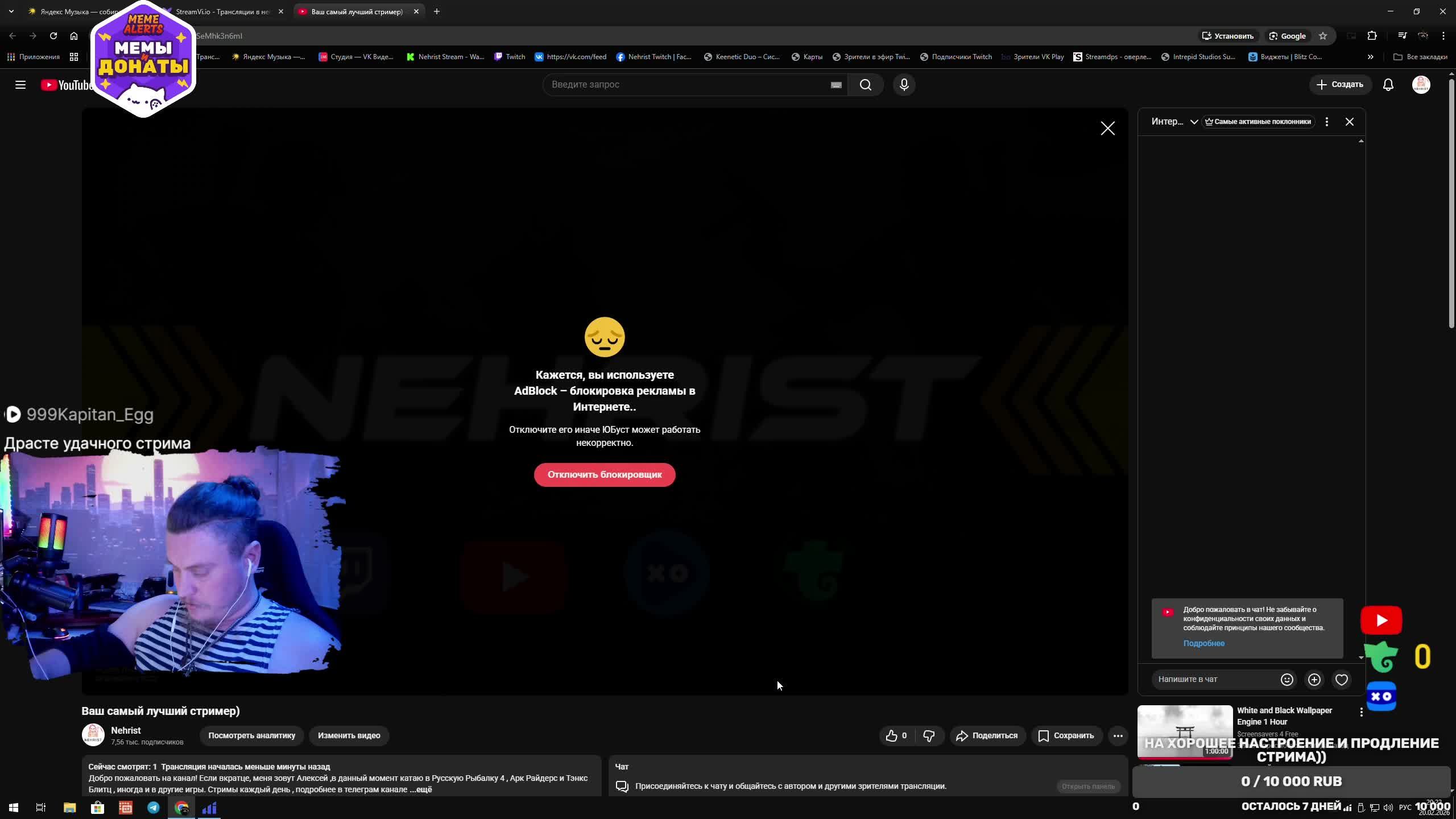Dislike the stream with thumbs down
Image resolution: width=1456 pixels, height=819 pixels.
(929, 735)
